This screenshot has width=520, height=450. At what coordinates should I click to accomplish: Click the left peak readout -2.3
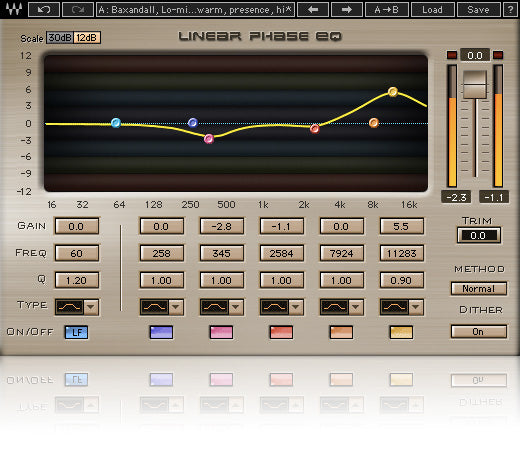[x=456, y=197]
